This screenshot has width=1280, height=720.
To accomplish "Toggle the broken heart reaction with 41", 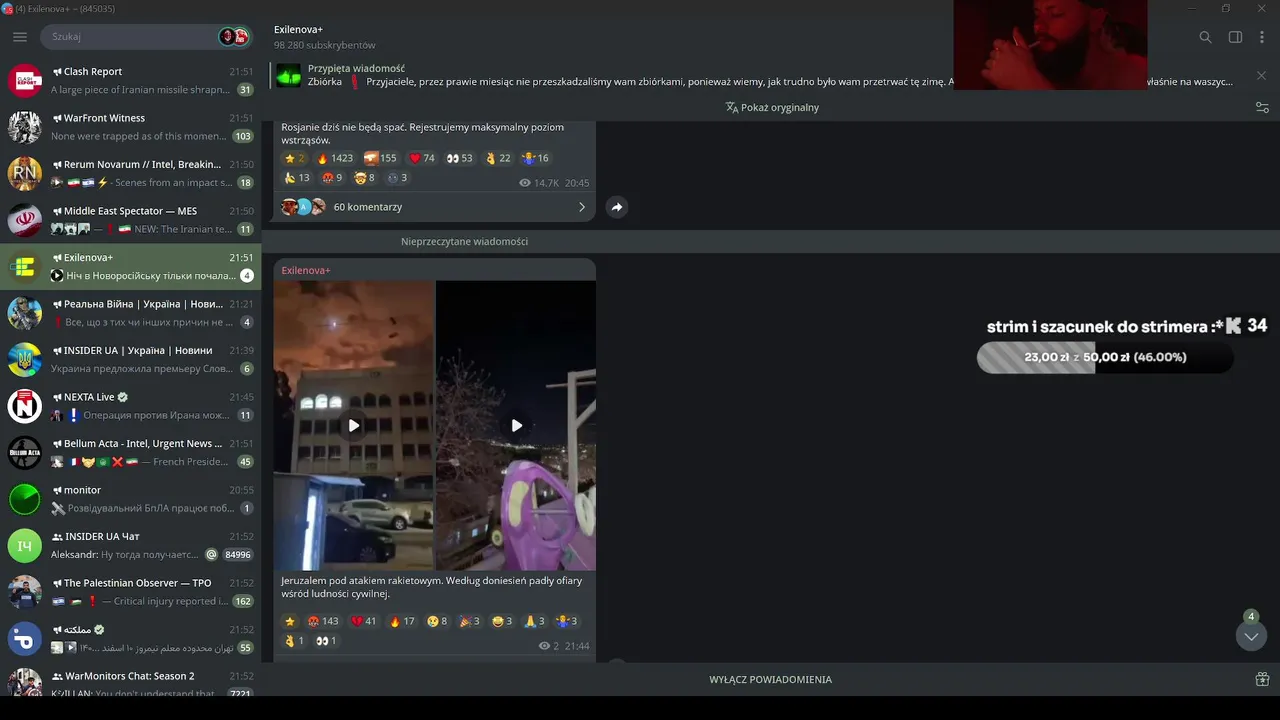I will [x=364, y=621].
